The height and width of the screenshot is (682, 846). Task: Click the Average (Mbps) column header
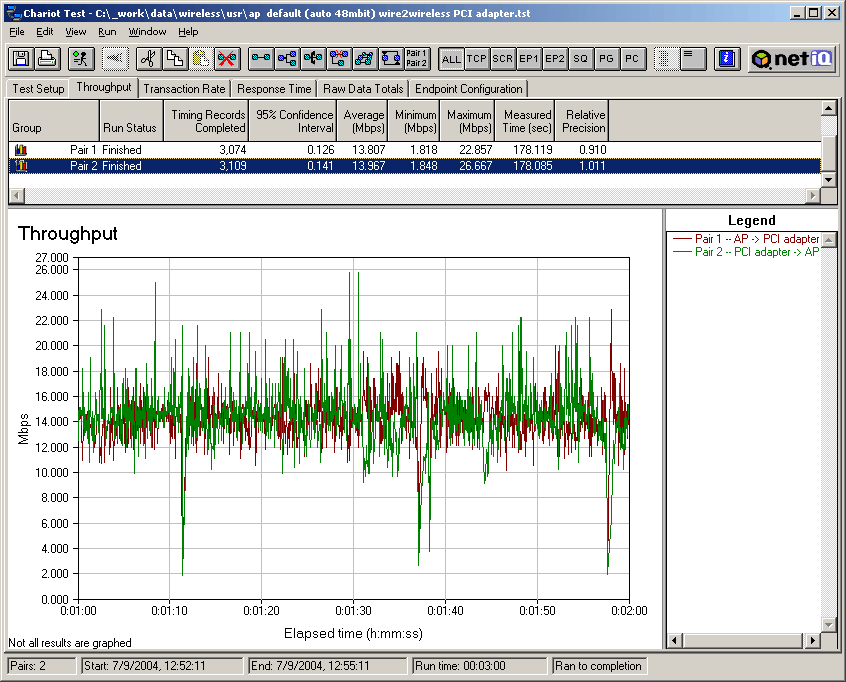[362, 121]
